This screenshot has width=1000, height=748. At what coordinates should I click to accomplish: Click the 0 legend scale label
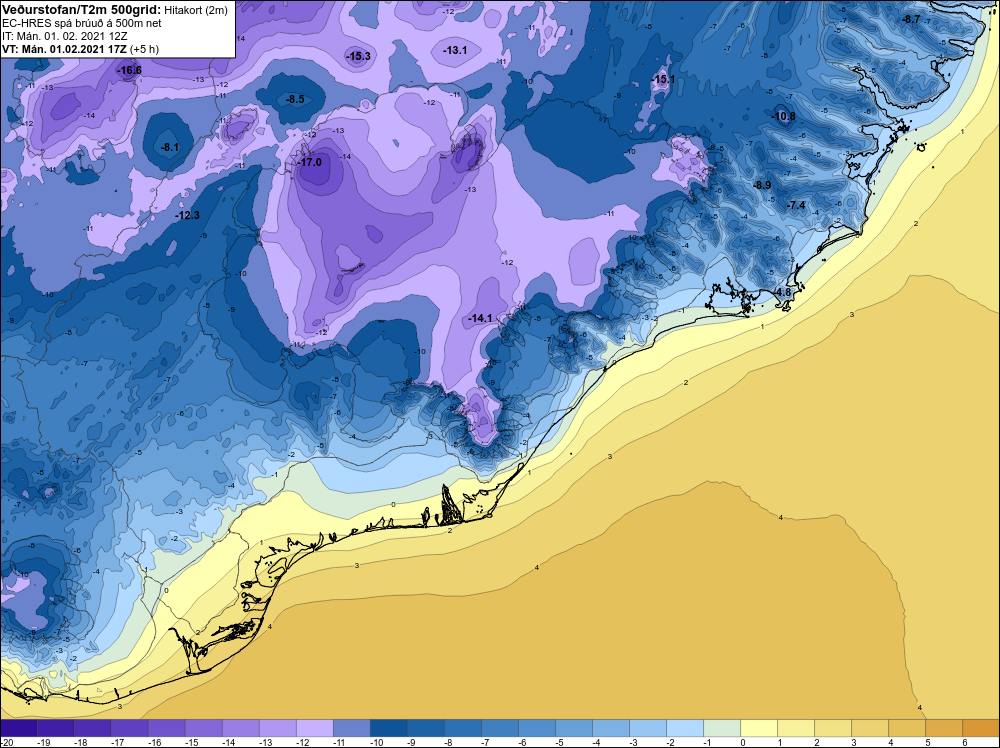[x=742, y=742]
